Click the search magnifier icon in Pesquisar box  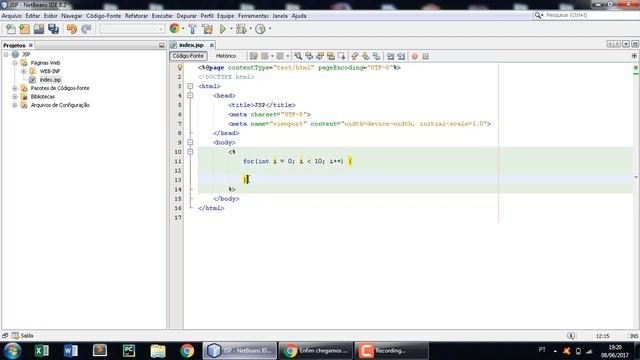point(539,15)
